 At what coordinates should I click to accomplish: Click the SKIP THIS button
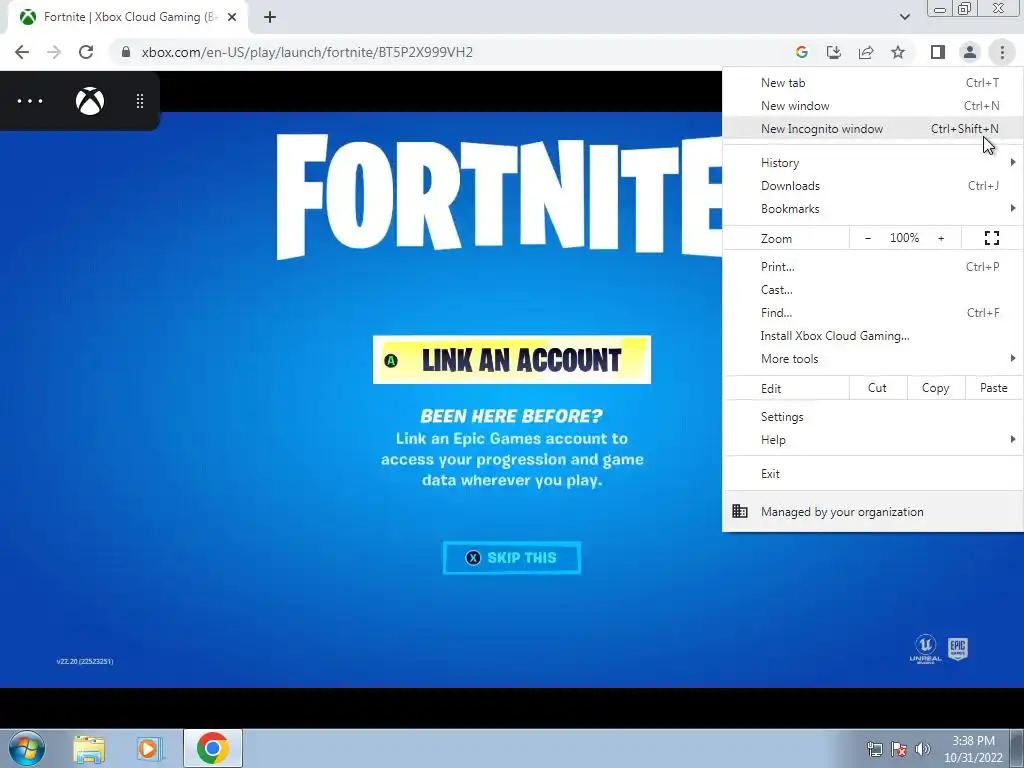click(x=512, y=558)
